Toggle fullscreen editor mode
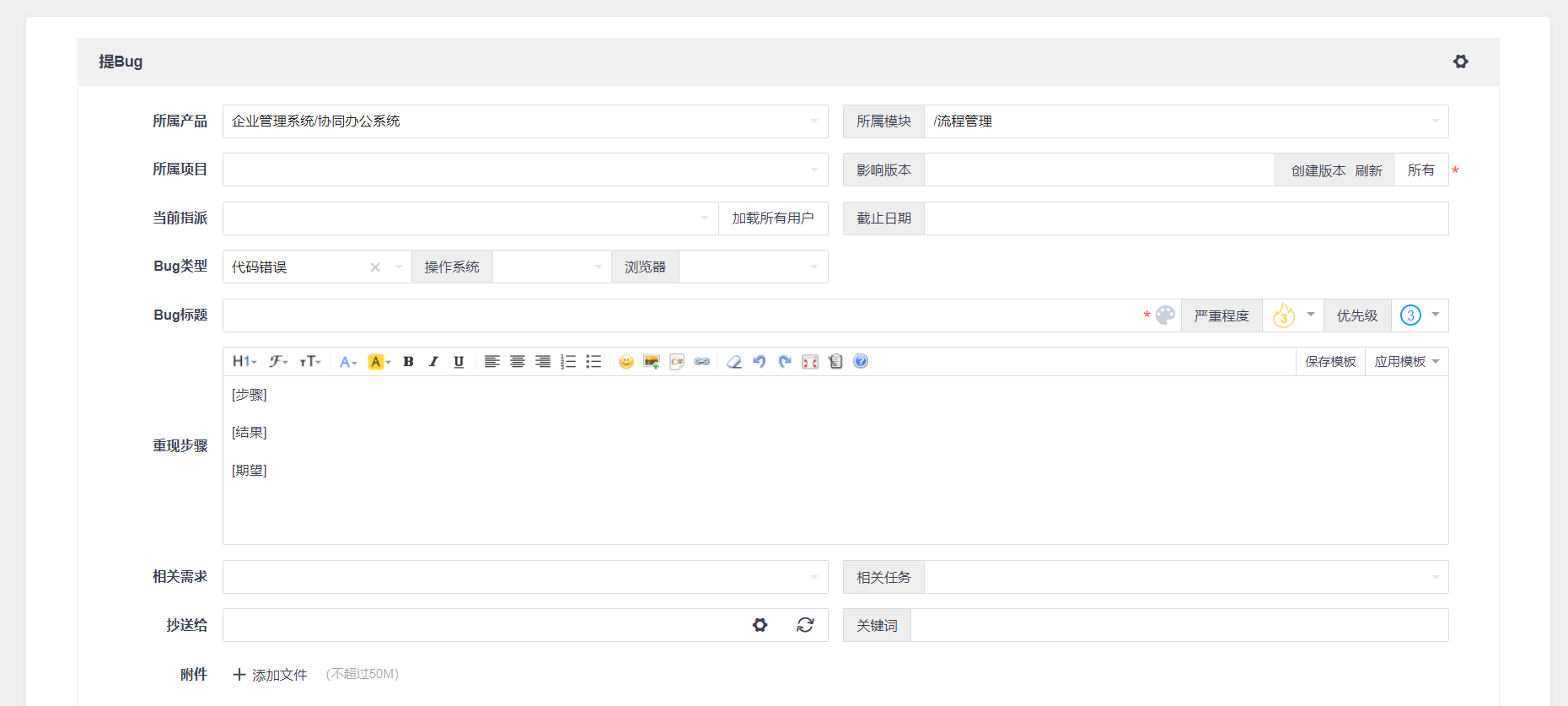The image size is (1568, 706). pos(810,361)
